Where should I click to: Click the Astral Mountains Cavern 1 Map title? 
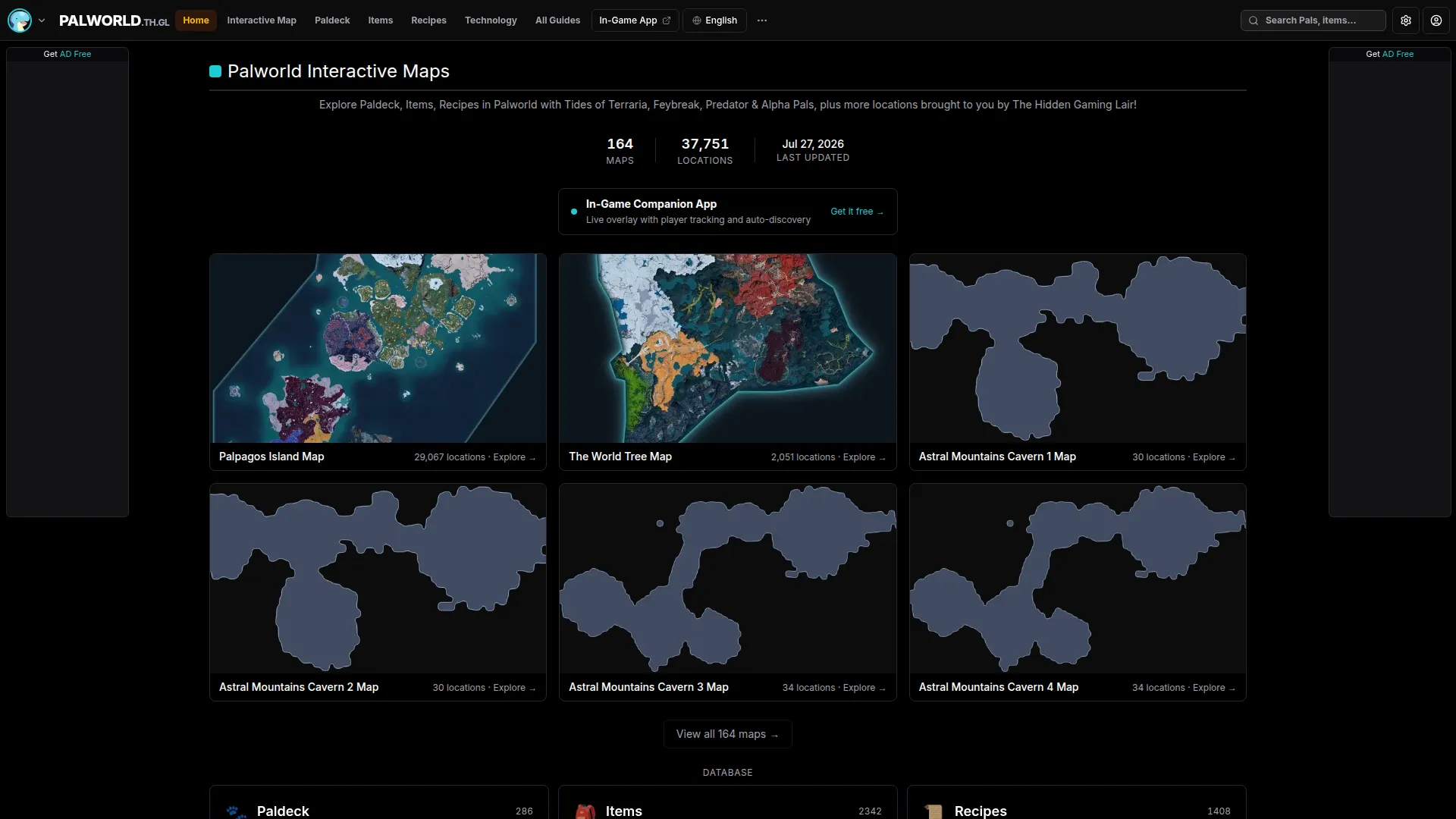click(x=997, y=457)
